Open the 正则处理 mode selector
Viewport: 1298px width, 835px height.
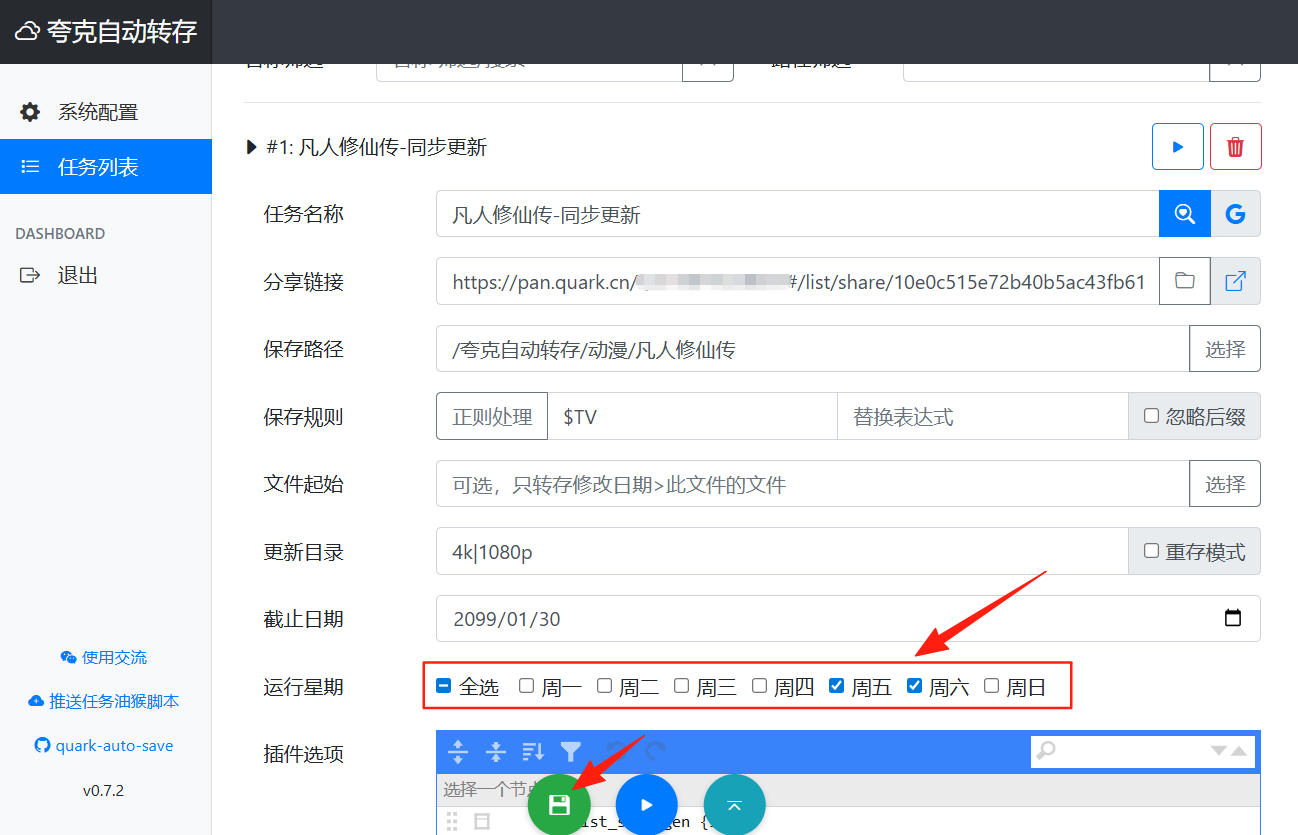[x=492, y=416]
